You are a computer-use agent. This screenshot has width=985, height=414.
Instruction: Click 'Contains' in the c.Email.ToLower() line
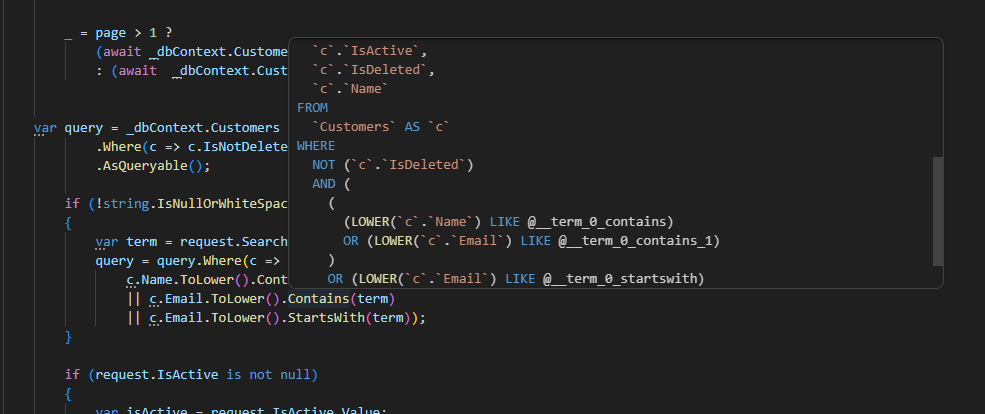(318, 298)
